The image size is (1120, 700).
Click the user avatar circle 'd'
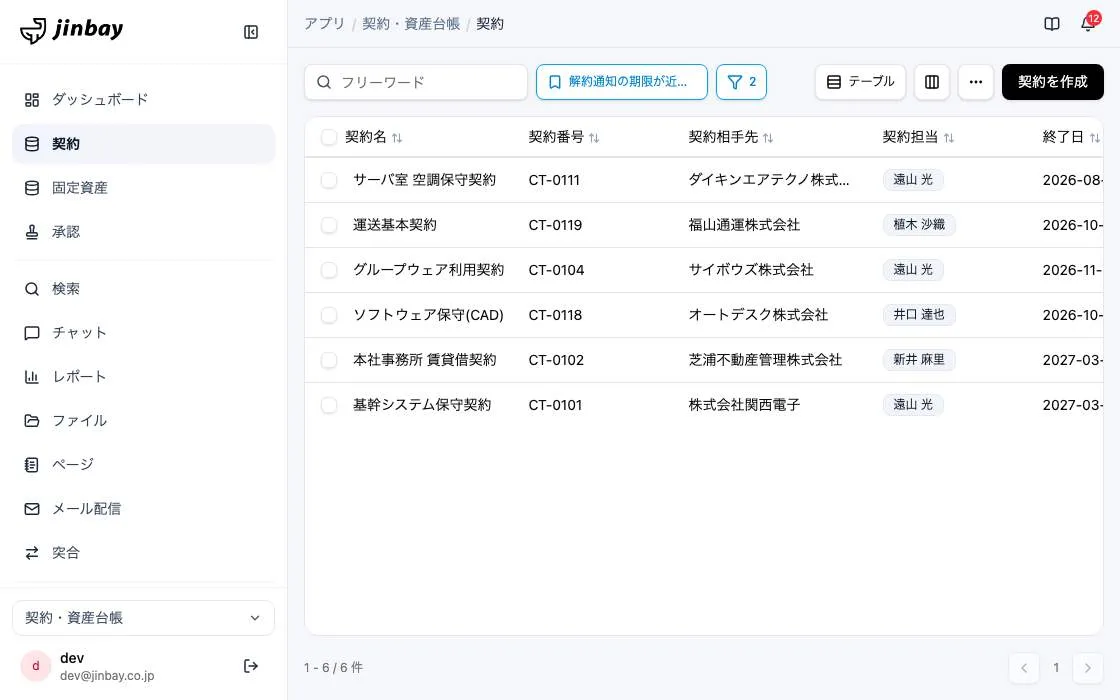36,666
